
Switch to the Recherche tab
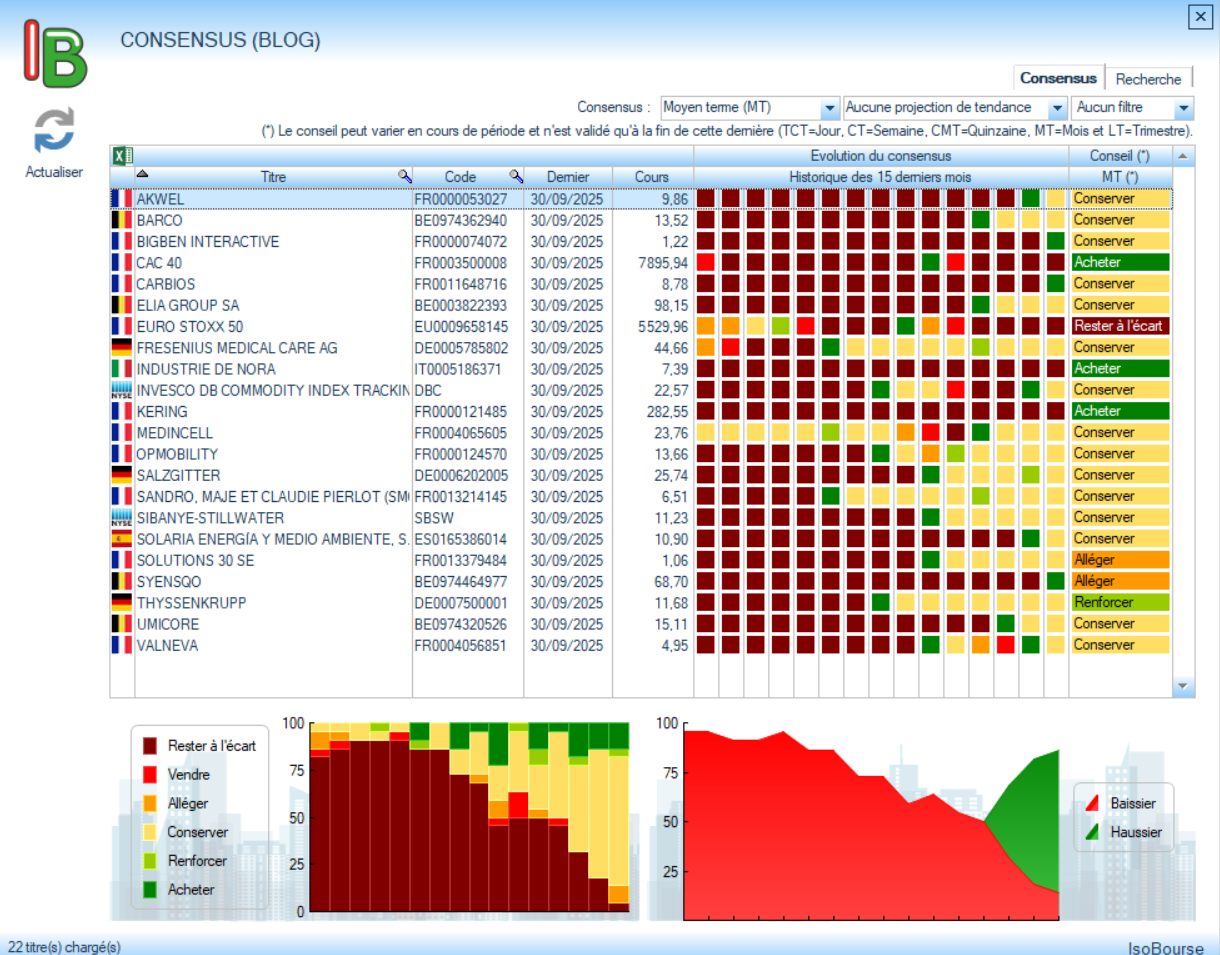point(1148,79)
